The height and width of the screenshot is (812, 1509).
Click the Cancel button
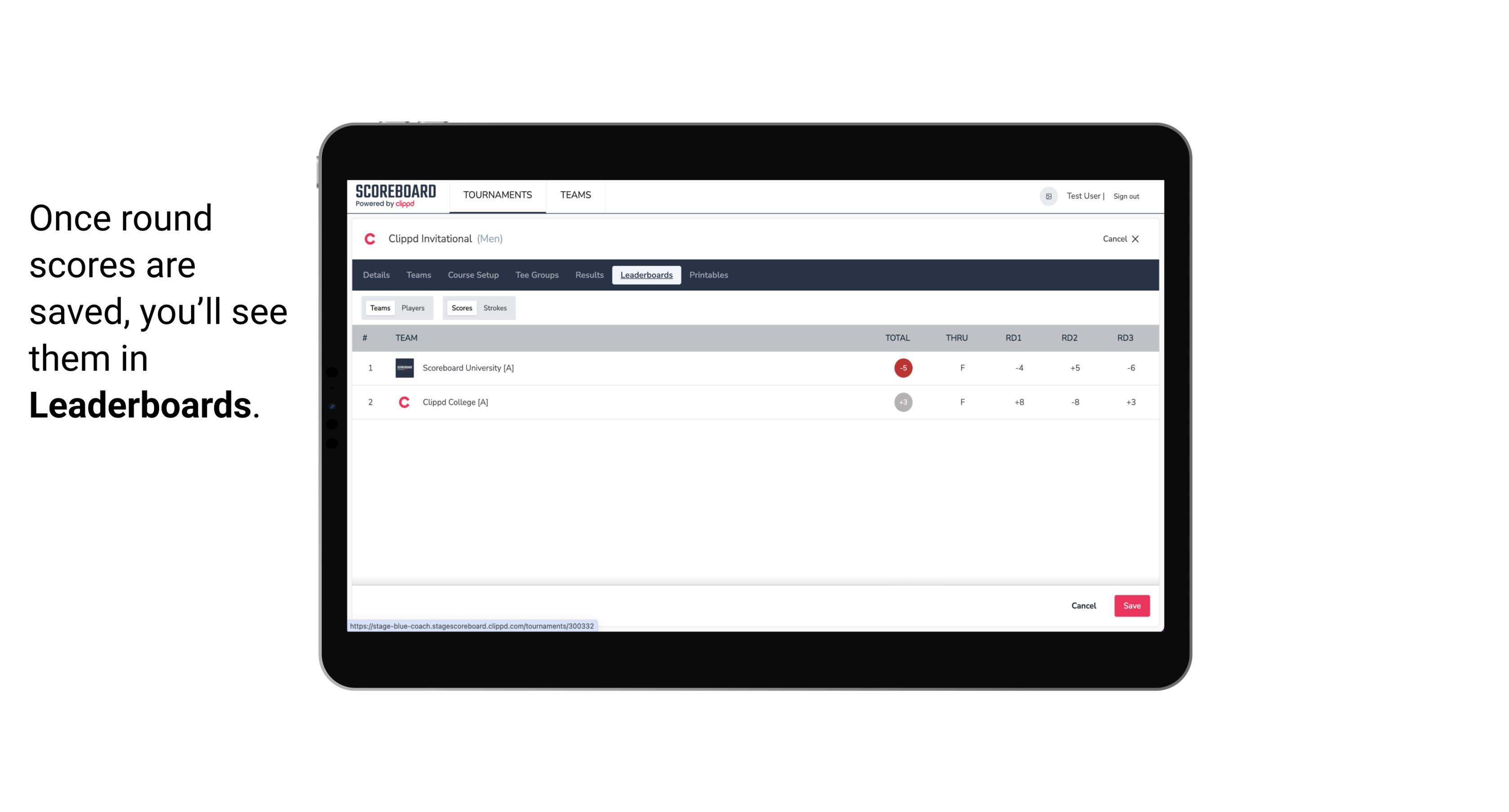[1083, 605]
